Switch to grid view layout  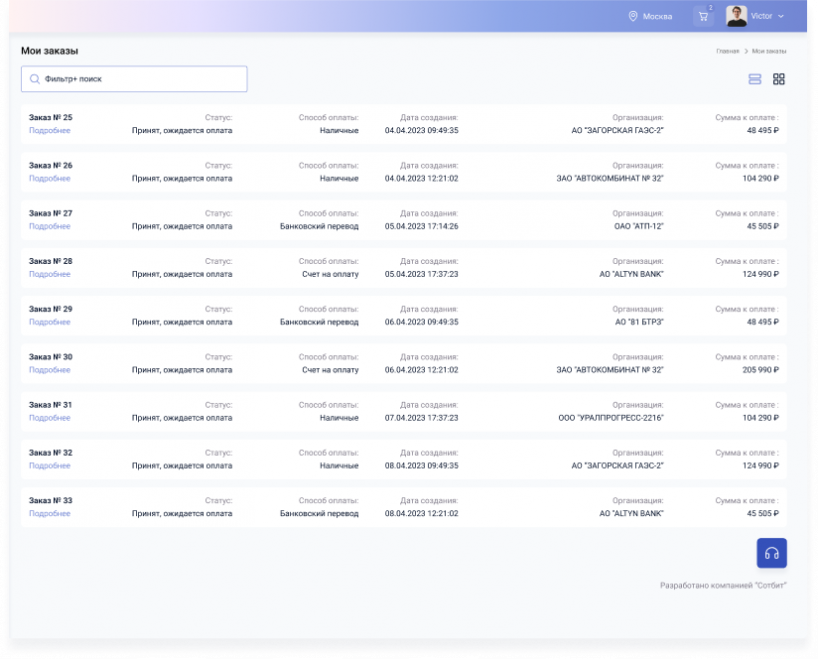[x=779, y=79]
